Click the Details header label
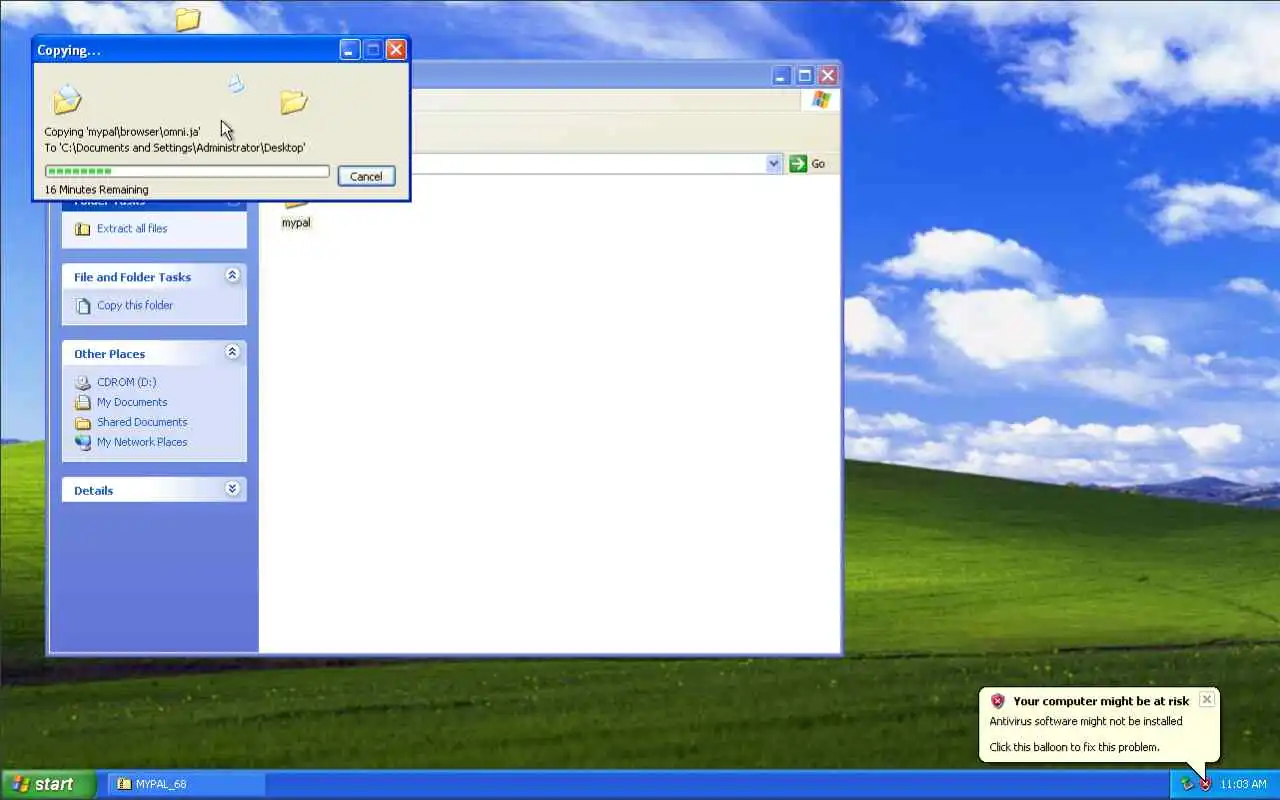Image resolution: width=1280 pixels, height=800 pixels. (x=93, y=490)
